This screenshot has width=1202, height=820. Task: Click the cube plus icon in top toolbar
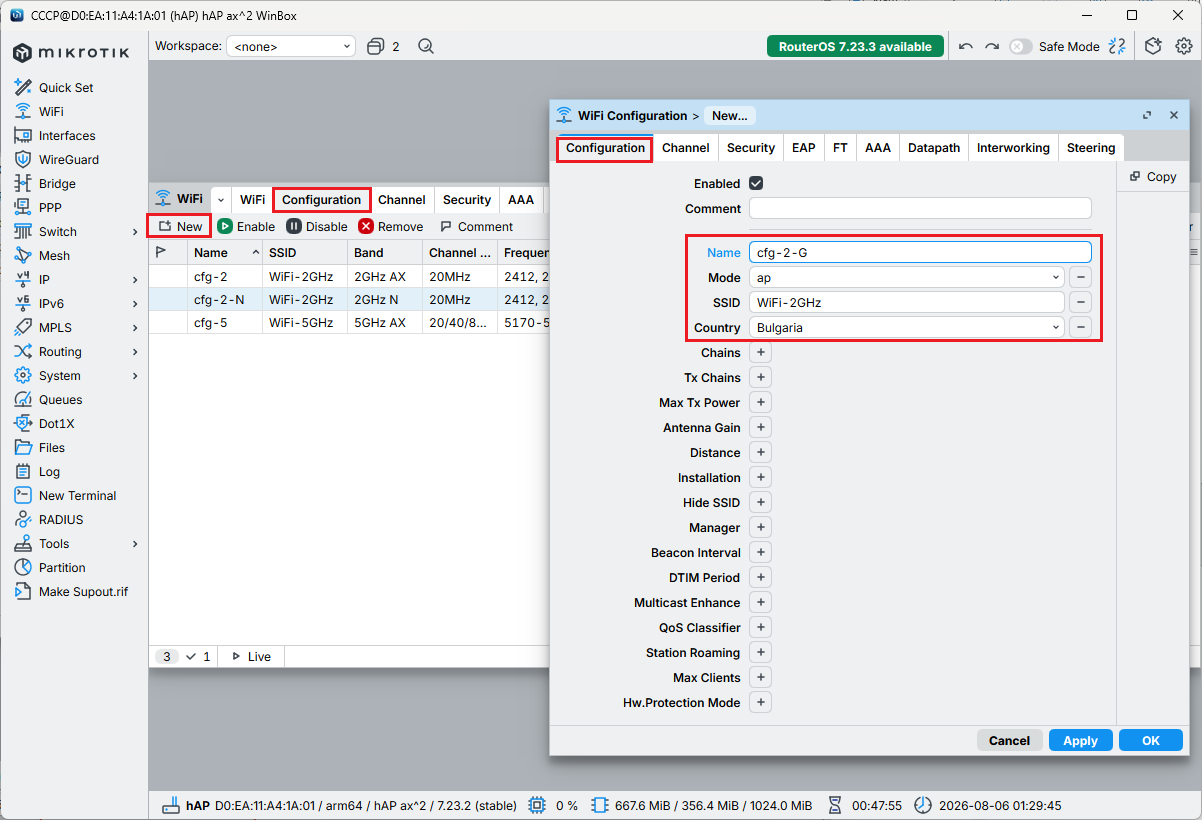point(1153,46)
